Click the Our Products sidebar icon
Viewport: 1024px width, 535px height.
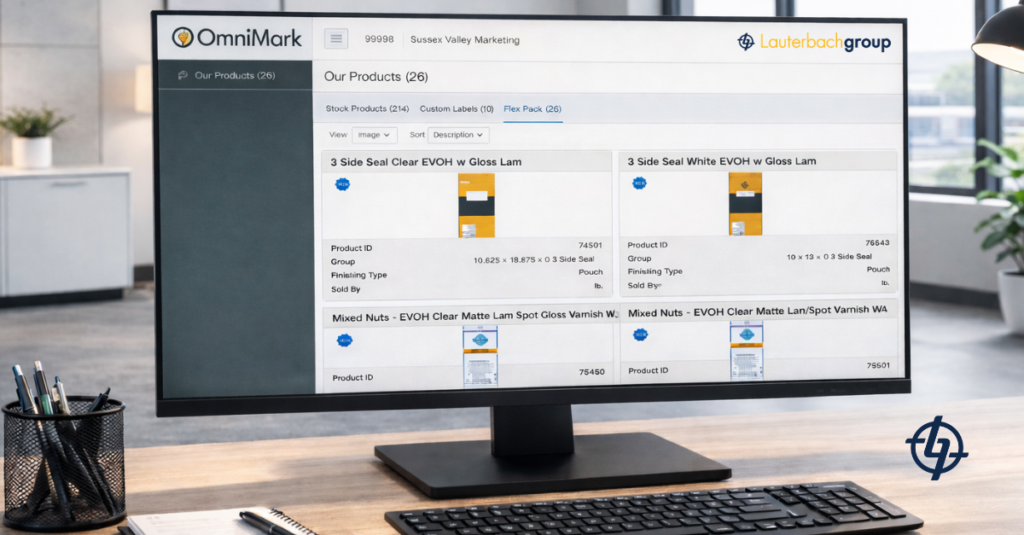[x=182, y=75]
